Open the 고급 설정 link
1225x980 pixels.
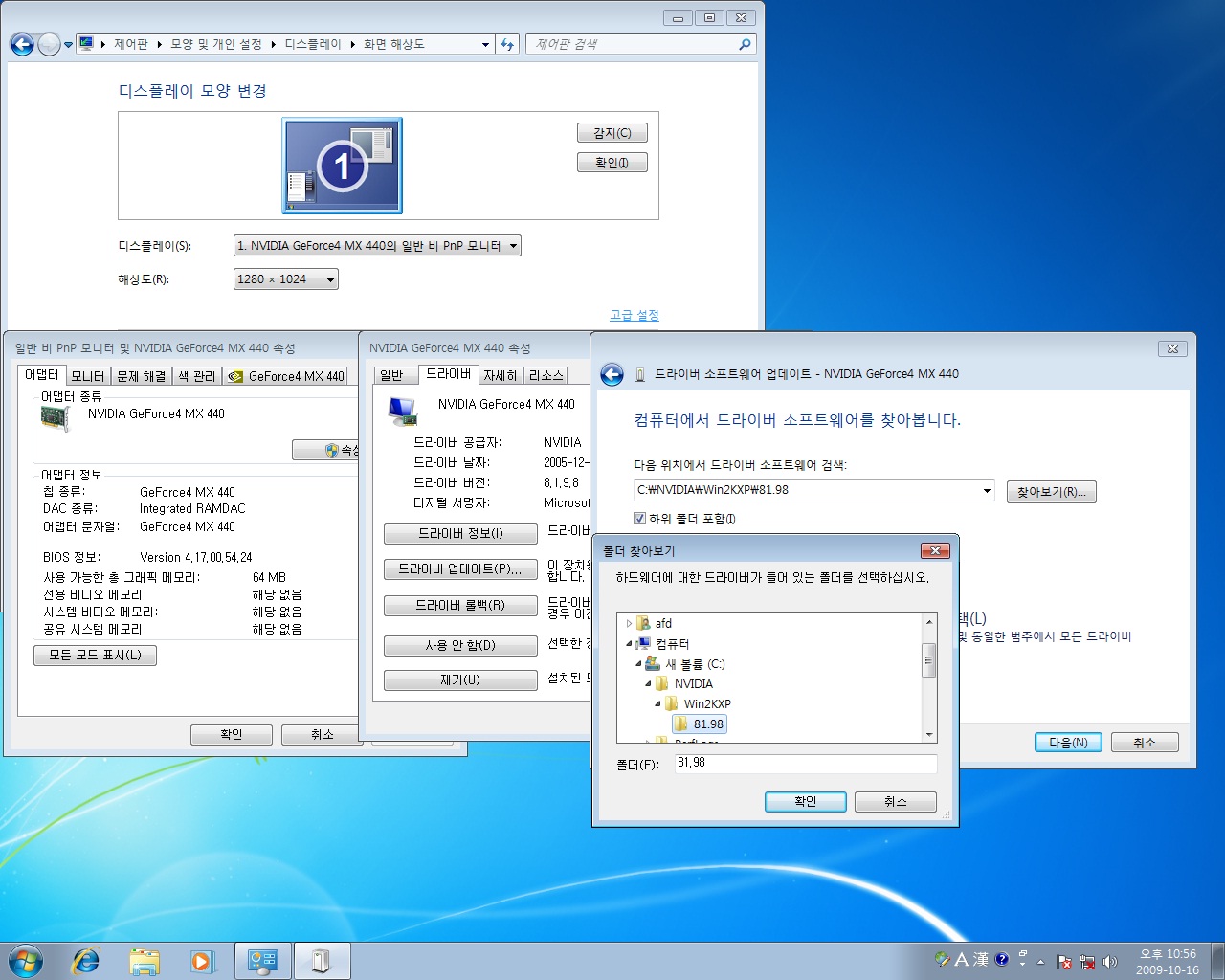tap(634, 315)
